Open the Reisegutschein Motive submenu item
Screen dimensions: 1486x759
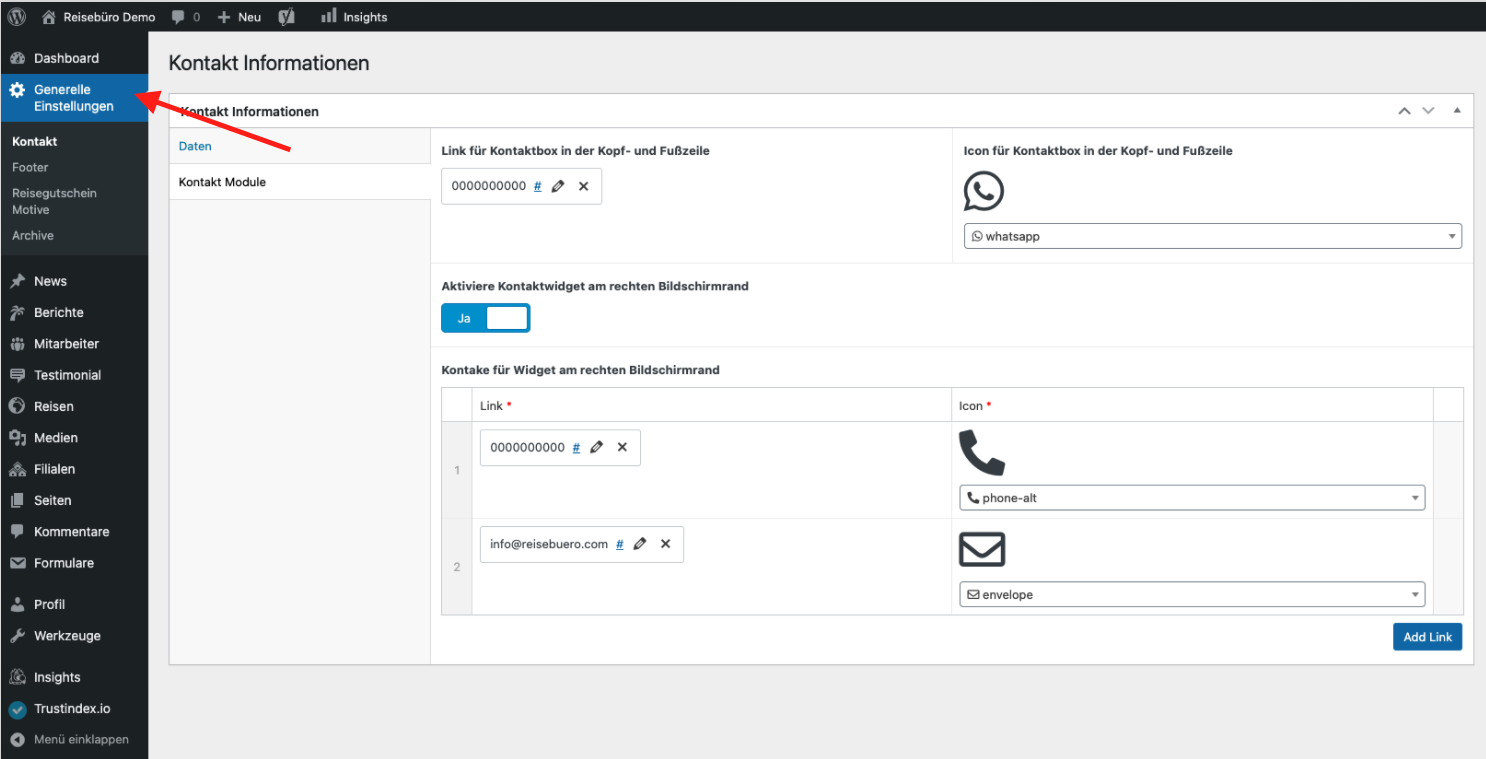click(54, 201)
